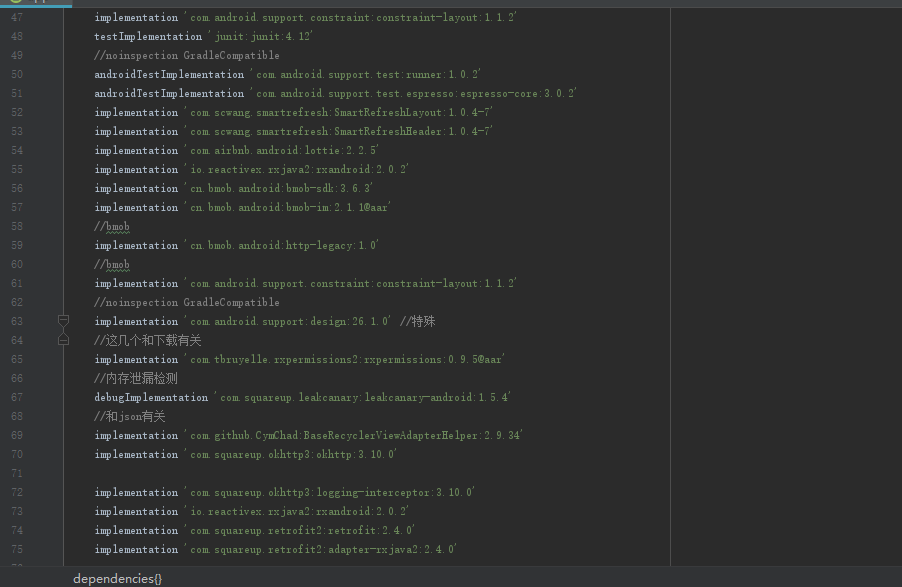Select the active editor tab at top
The height and width of the screenshot is (587, 902).
click(x=36, y=3)
